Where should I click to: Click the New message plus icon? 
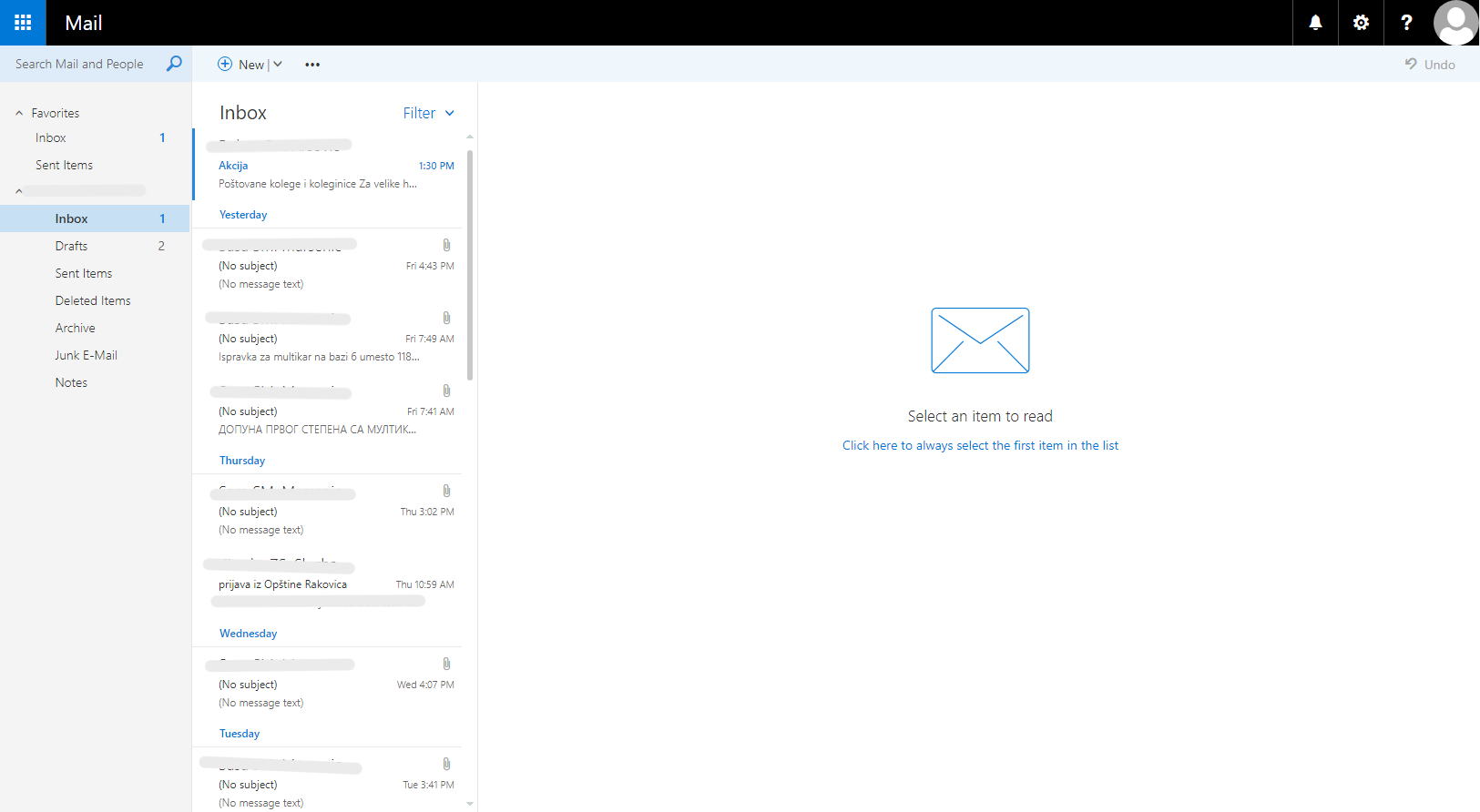click(225, 64)
